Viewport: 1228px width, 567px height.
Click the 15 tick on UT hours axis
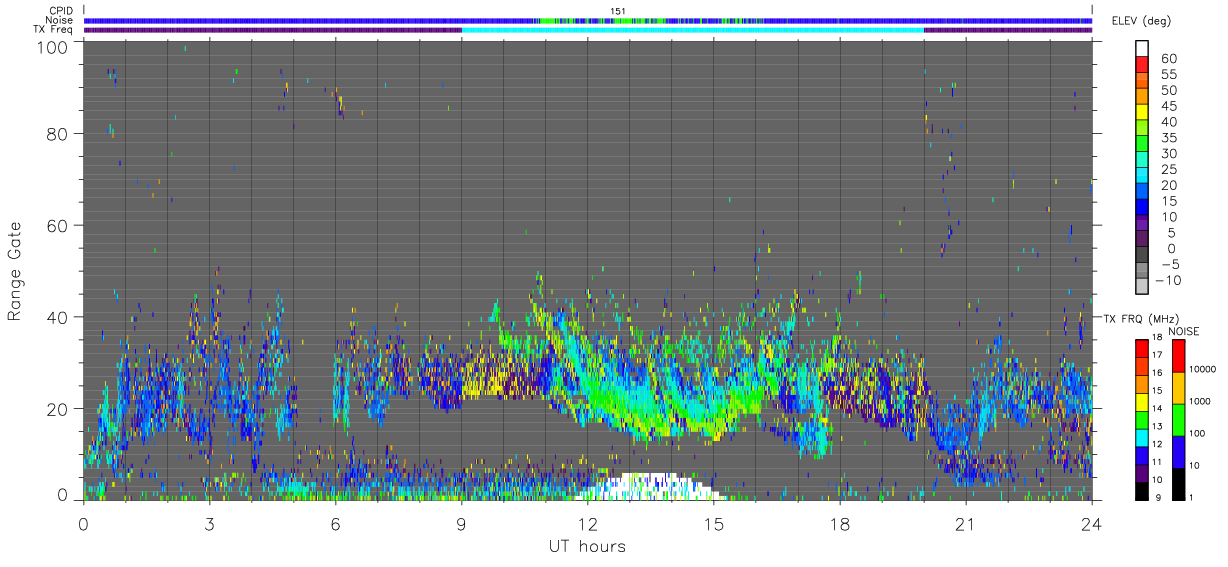pos(713,524)
